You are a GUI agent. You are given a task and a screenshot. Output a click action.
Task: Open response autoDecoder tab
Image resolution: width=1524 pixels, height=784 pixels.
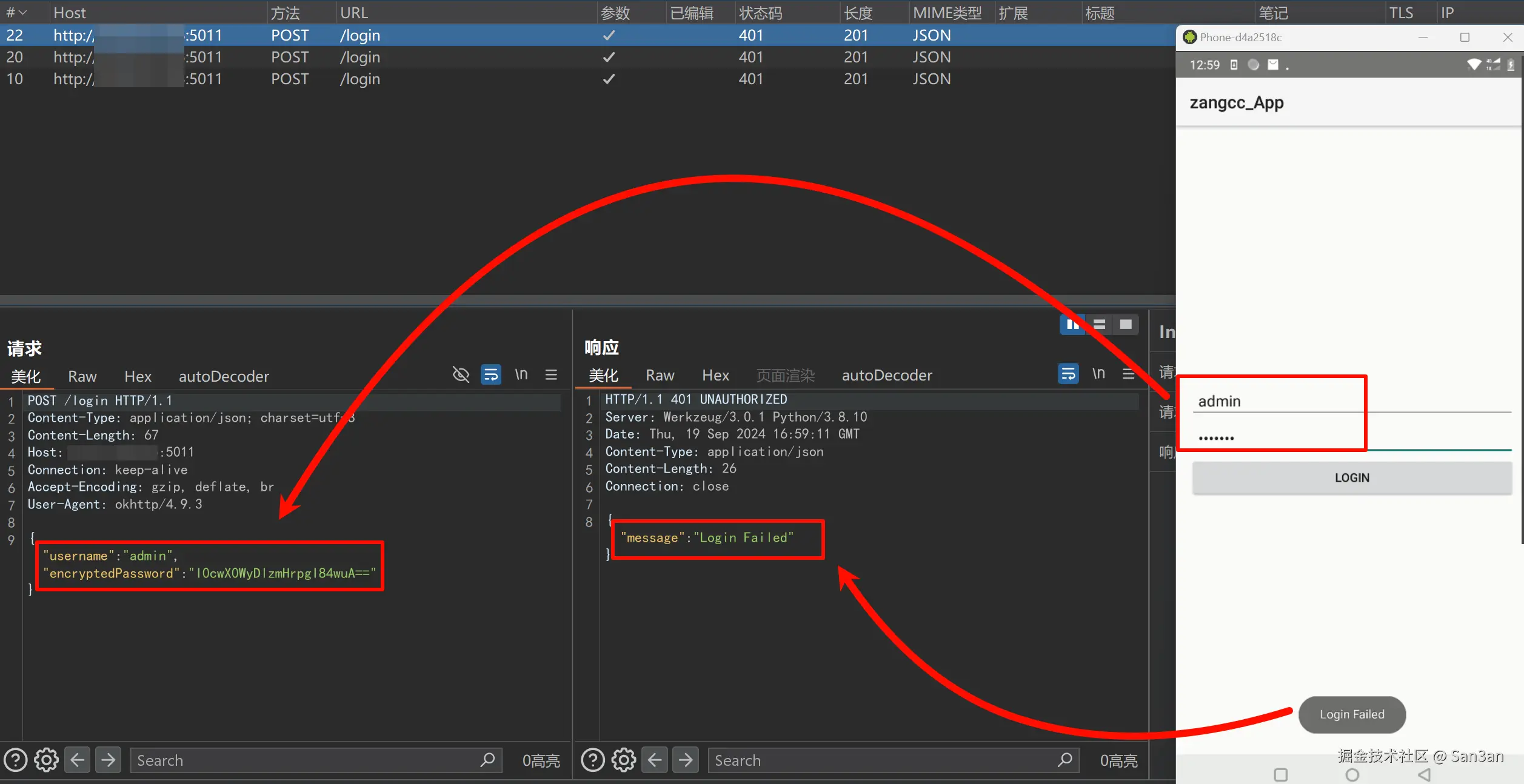tap(886, 375)
